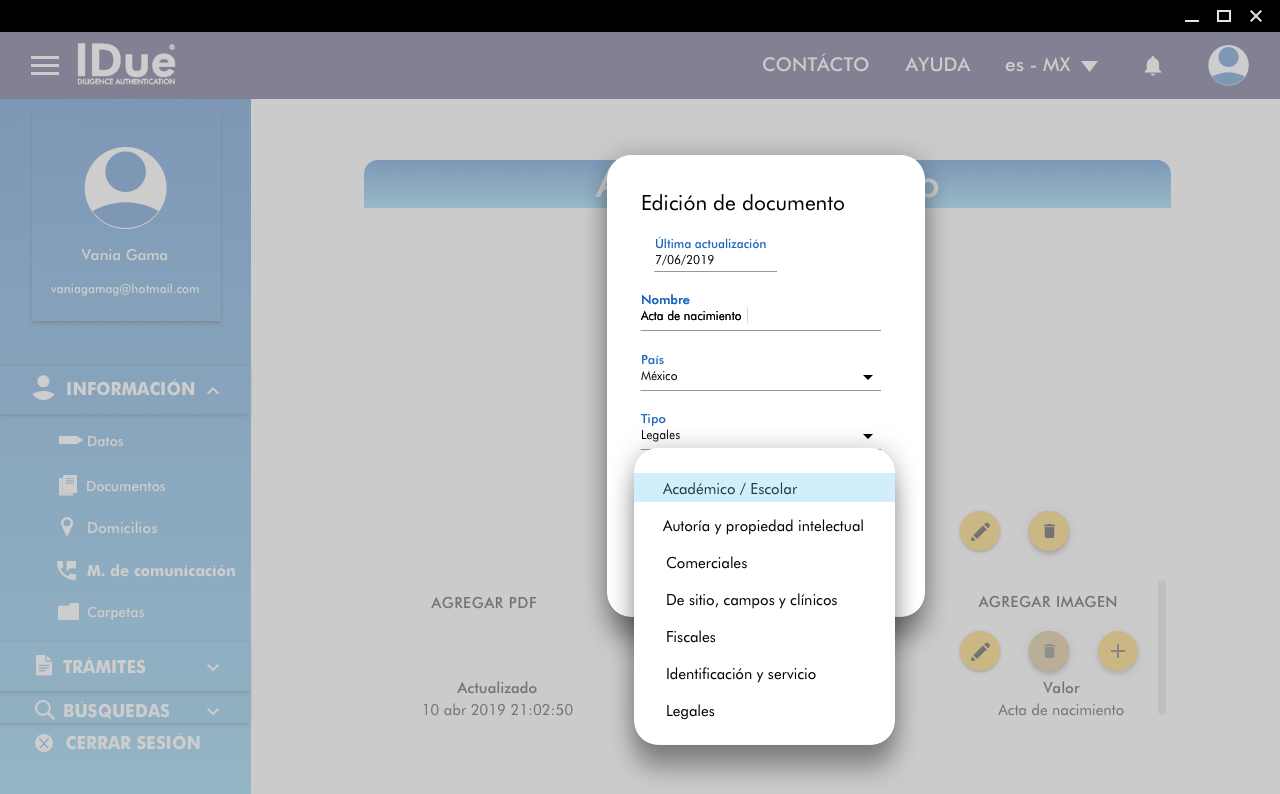1280x794 pixels.
Task: Click the notification bell icon
Action: (x=1153, y=66)
